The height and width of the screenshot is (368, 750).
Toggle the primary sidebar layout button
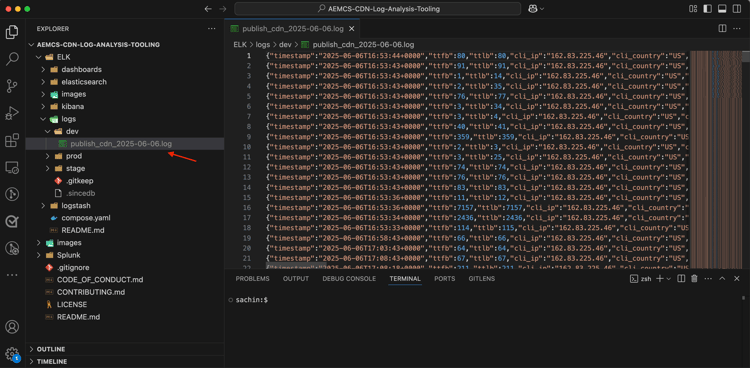707,9
